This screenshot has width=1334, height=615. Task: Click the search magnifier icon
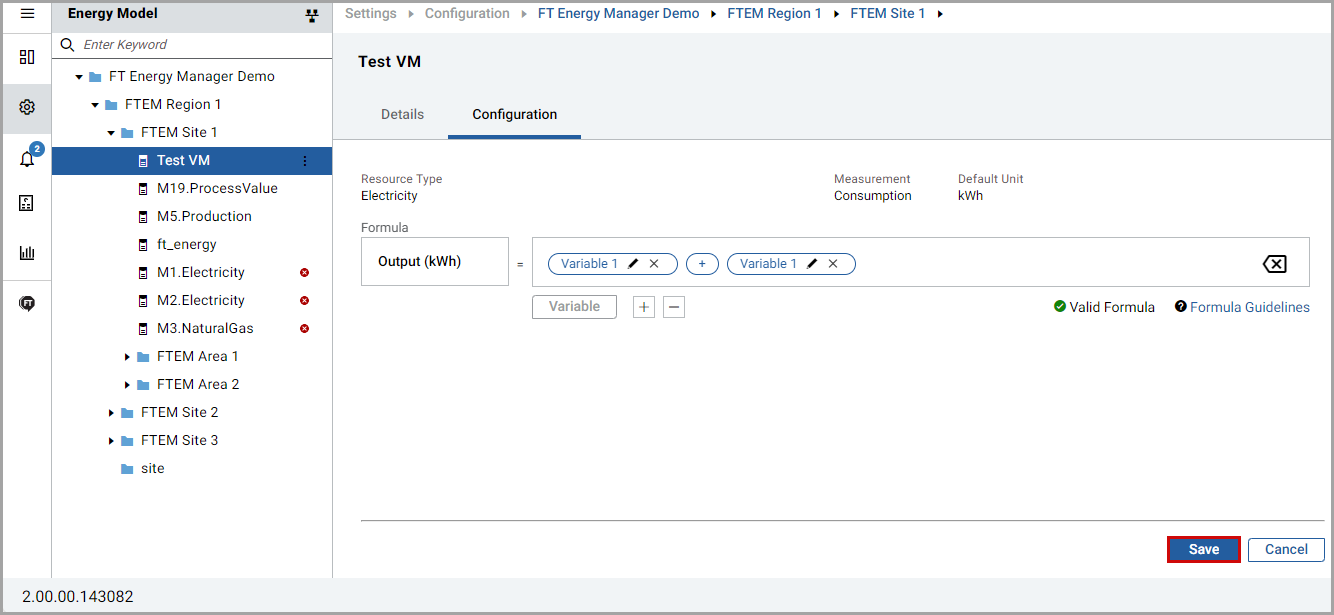click(x=68, y=45)
